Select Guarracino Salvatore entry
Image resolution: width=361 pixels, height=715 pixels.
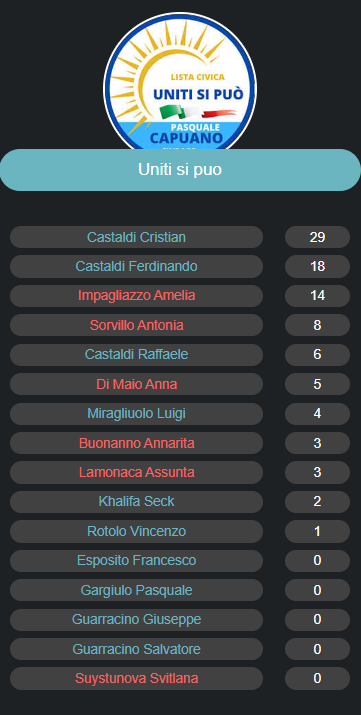point(136,649)
